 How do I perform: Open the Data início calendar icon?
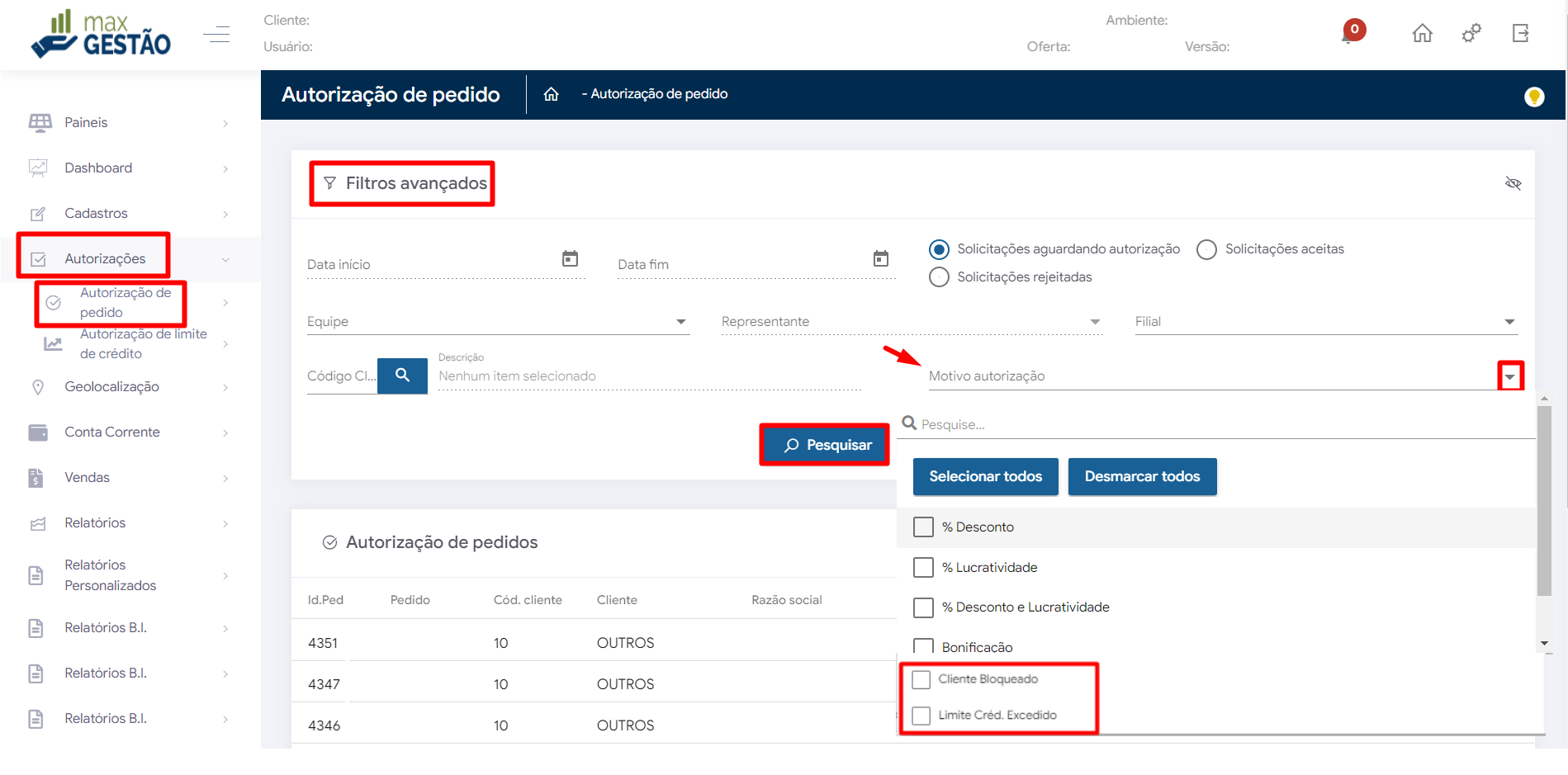click(570, 259)
